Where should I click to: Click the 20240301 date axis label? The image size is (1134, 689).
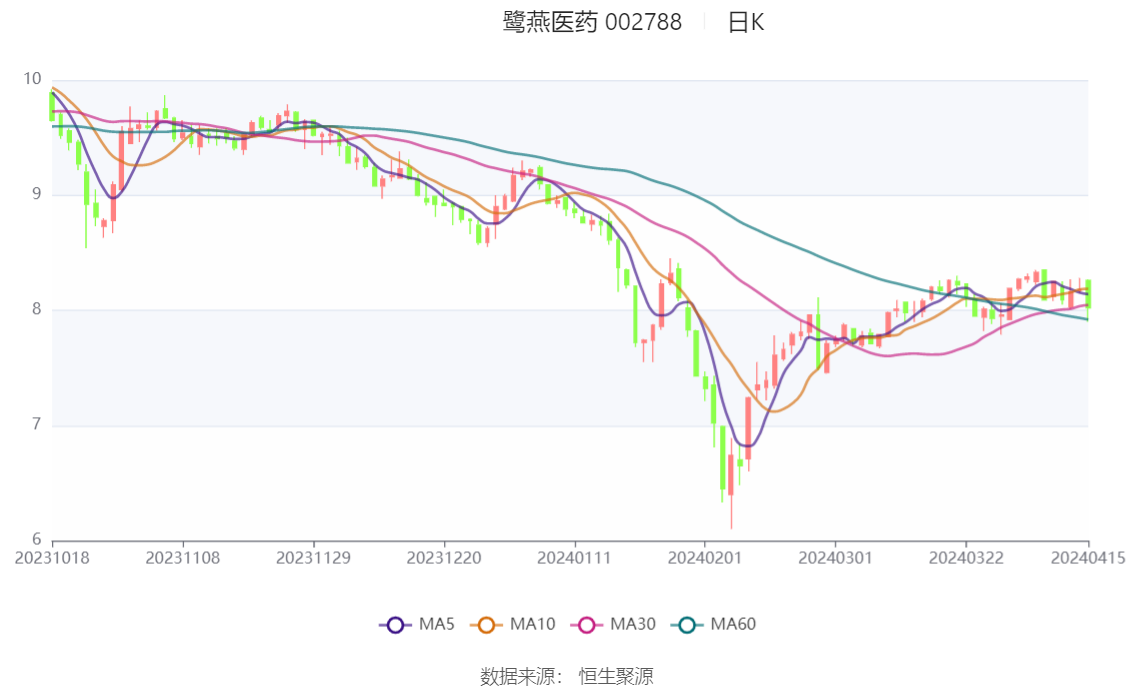pyautogui.click(x=834, y=557)
